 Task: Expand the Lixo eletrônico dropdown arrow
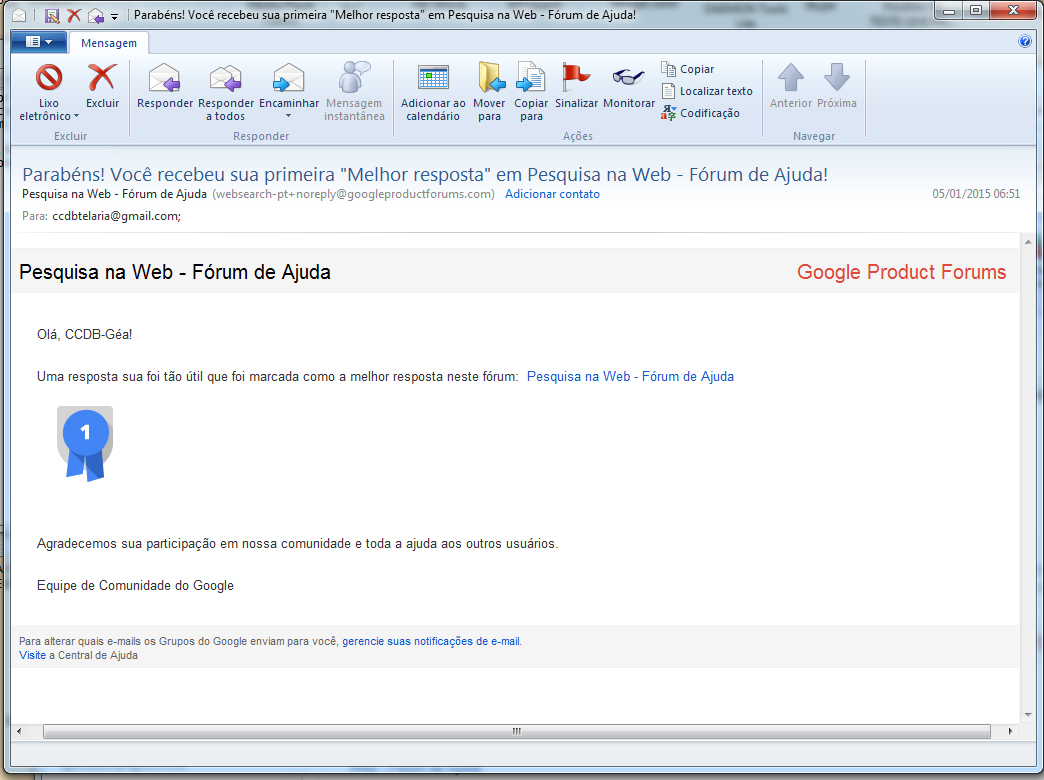pyautogui.click(x=76, y=117)
